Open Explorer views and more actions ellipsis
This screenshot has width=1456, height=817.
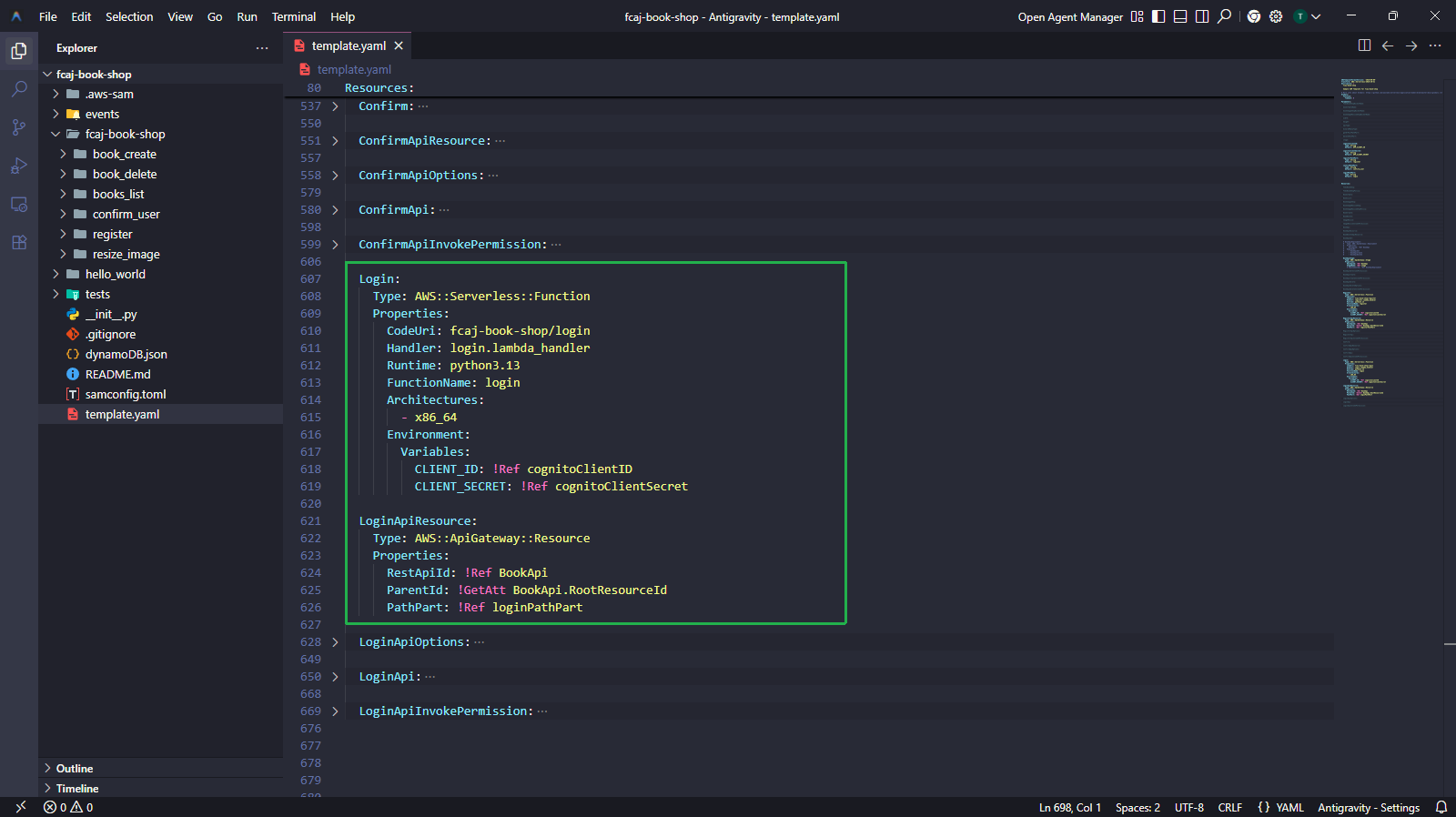(x=262, y=48)
